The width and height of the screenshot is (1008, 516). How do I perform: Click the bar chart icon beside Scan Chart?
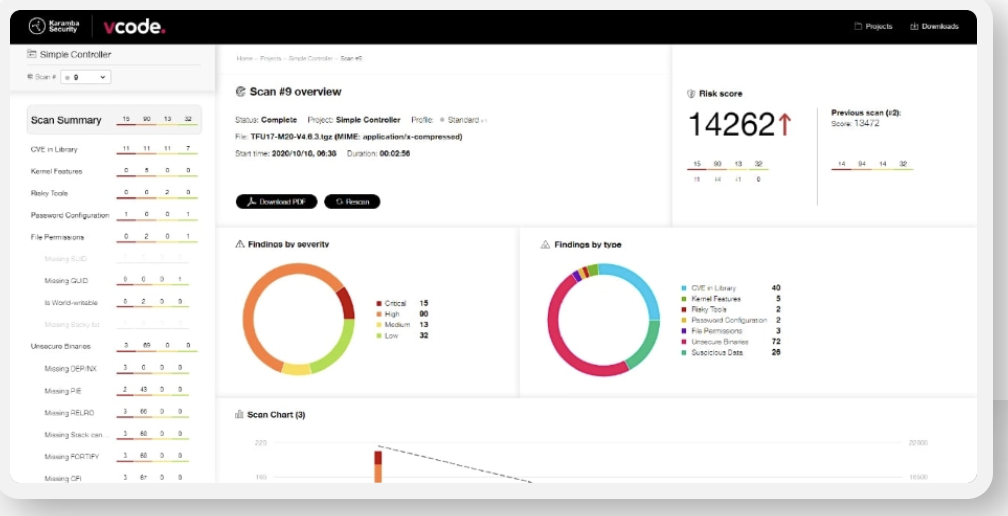tap(239, 414)
